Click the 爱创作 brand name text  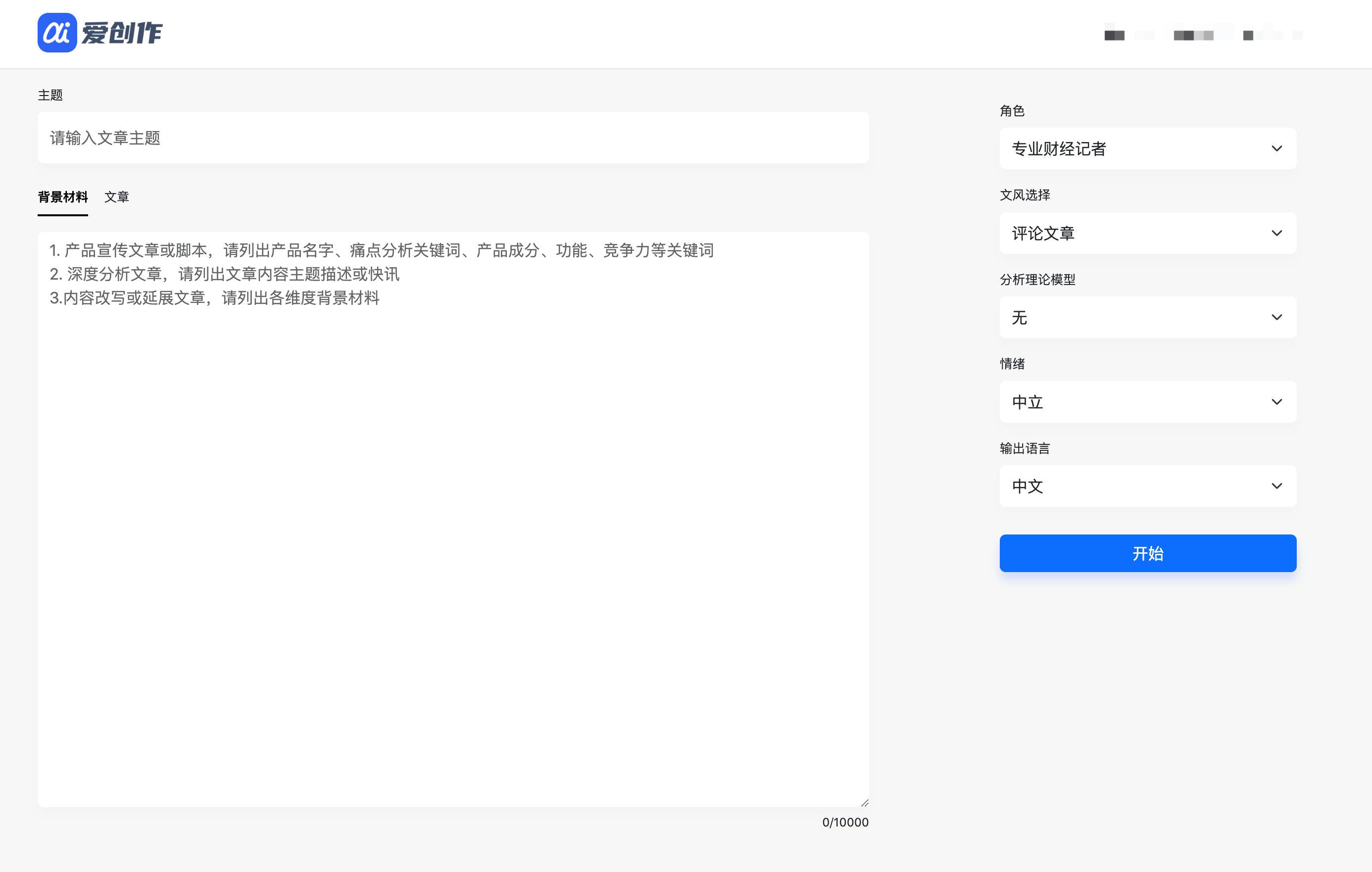pyautogui.click(x=122, y=33)
